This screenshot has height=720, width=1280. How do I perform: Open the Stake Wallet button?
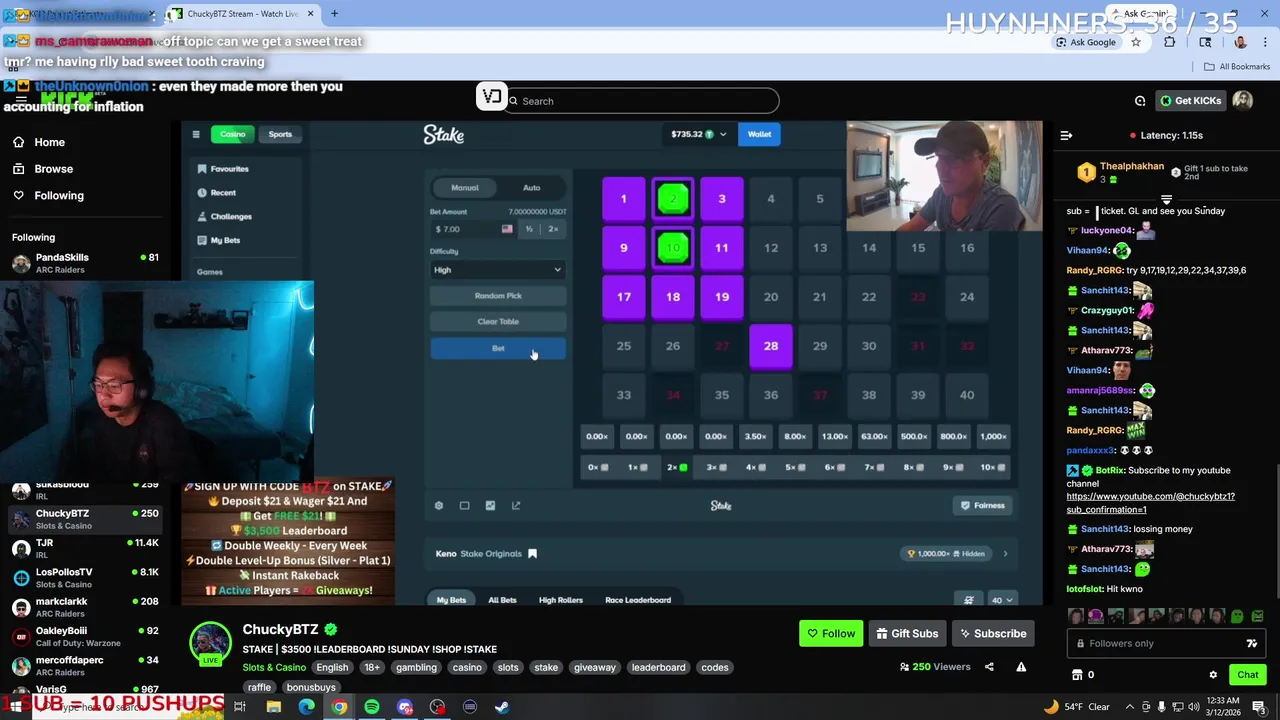point(759,134)
